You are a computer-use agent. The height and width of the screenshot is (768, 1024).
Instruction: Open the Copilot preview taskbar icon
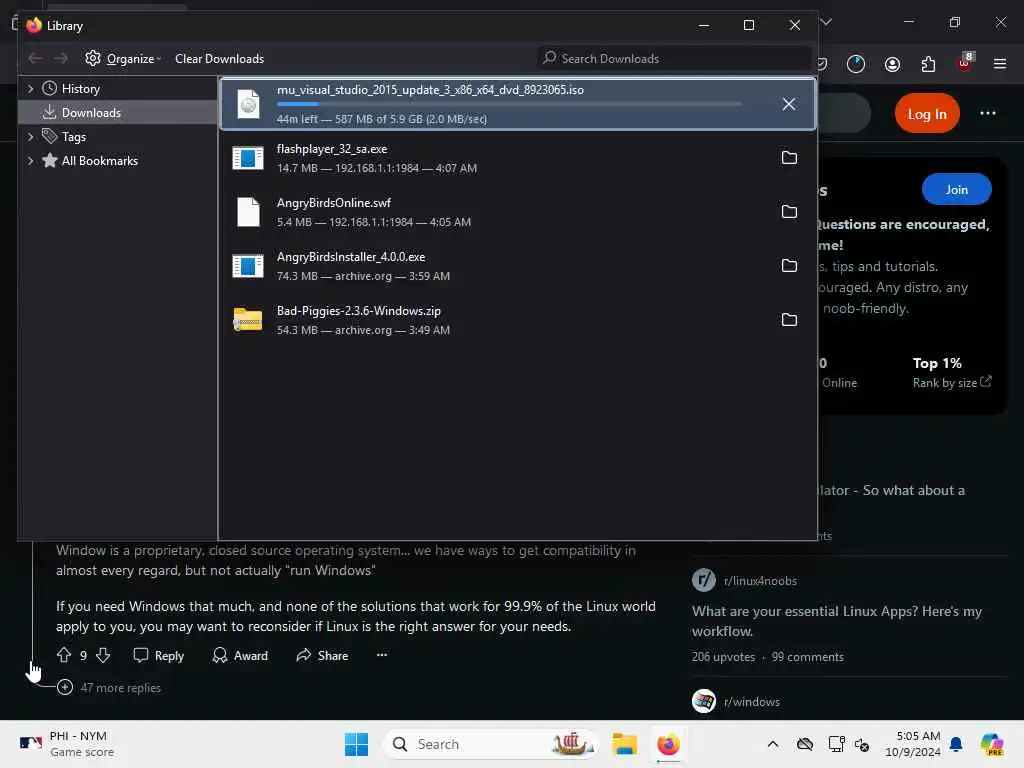point(991,744)
